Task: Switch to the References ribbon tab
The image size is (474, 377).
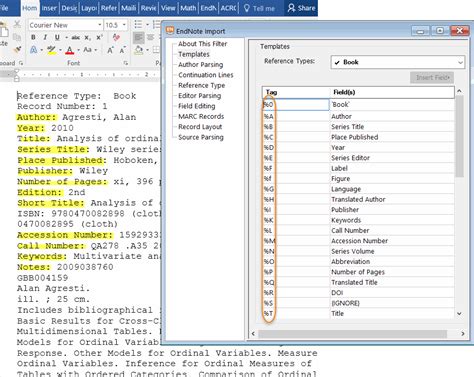Action: coord(109,8)
